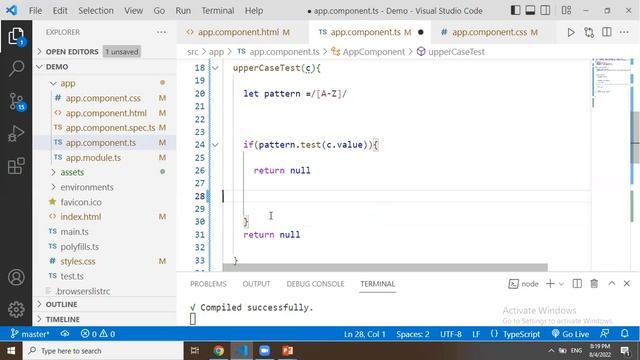Select the node terminal instance
Screen dimensions: 640x360
click(x=524, y=284)
